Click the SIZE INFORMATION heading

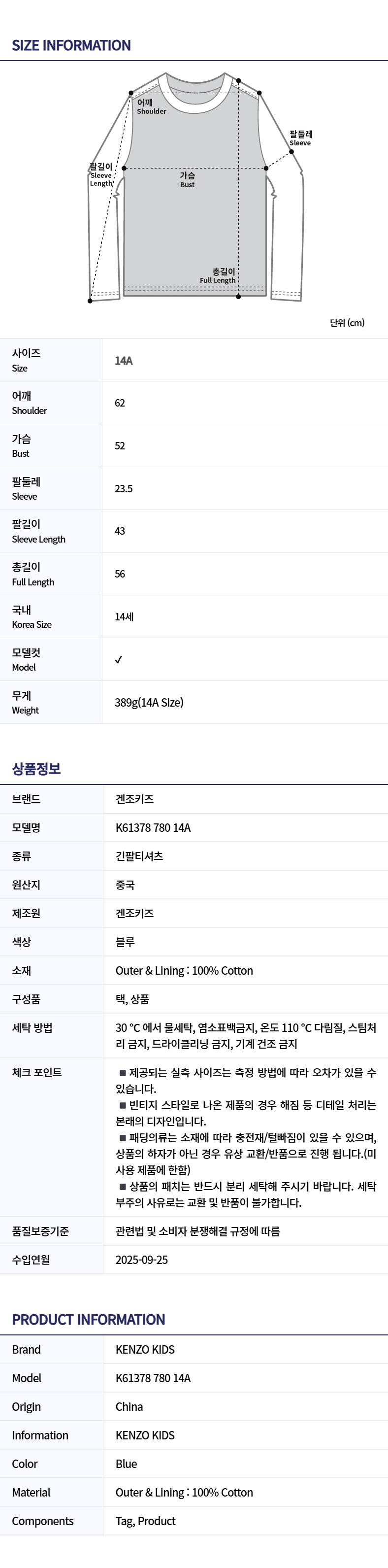point(71,46)
